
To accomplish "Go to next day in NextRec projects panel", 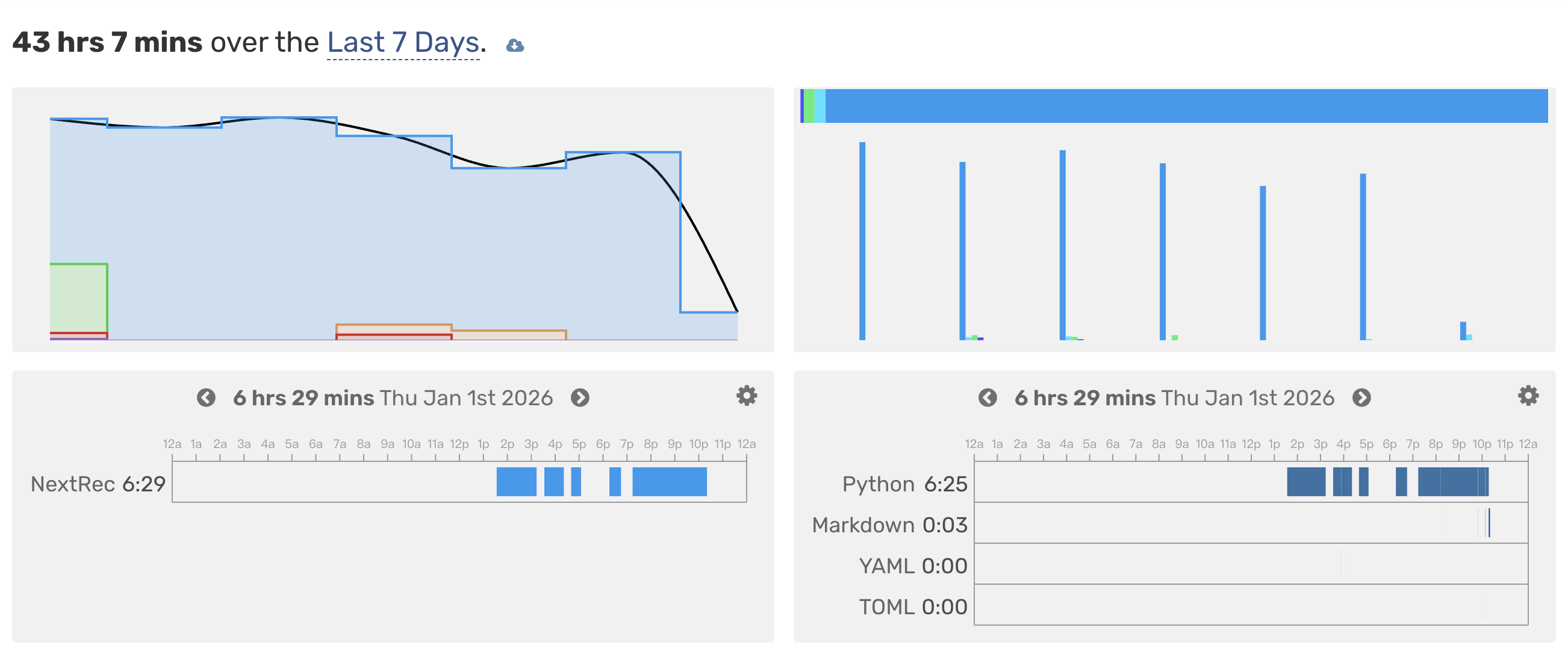I will click(580, 397).
